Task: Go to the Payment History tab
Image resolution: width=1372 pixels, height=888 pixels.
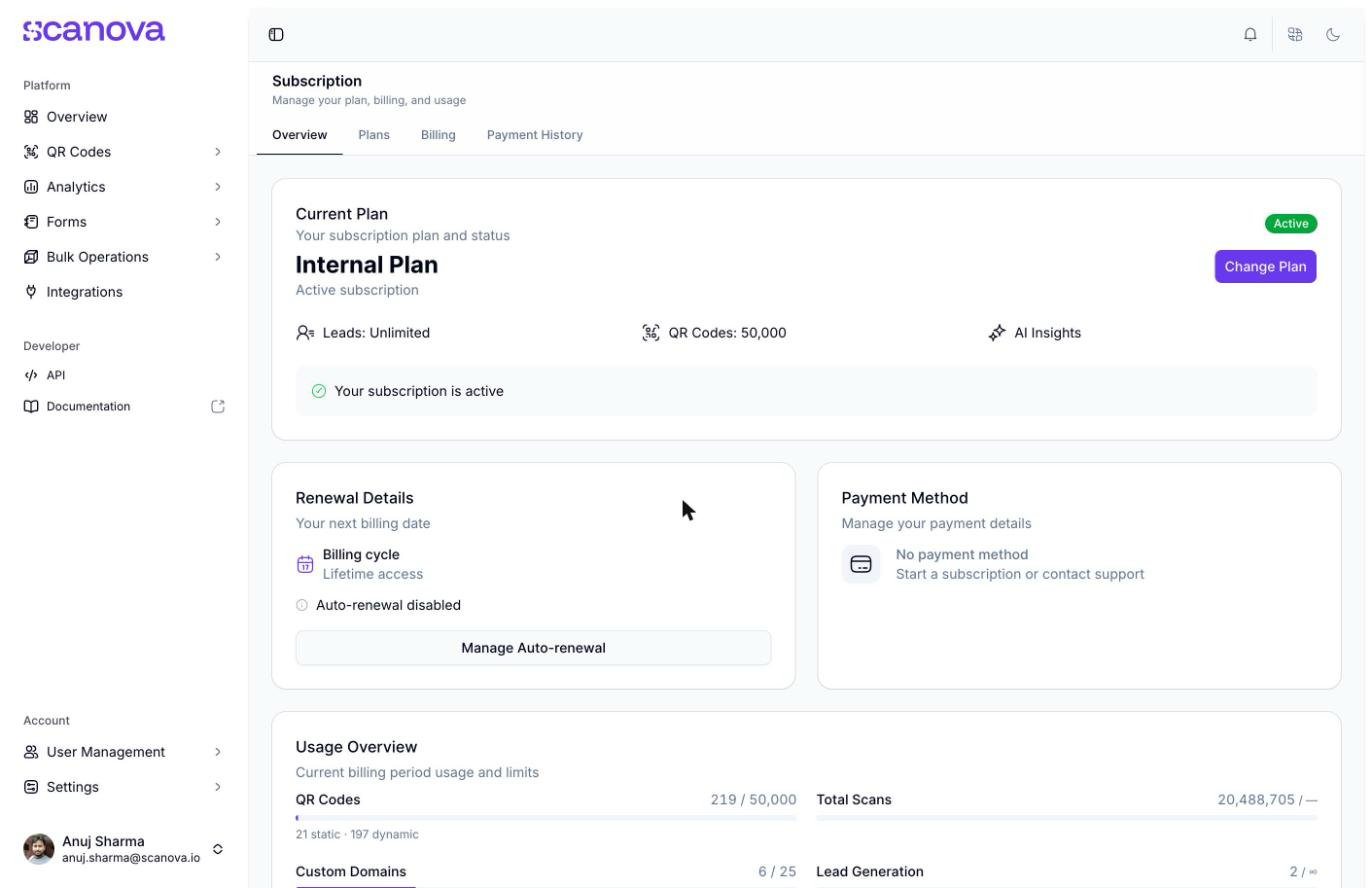Action: click(x=535, y=135)
